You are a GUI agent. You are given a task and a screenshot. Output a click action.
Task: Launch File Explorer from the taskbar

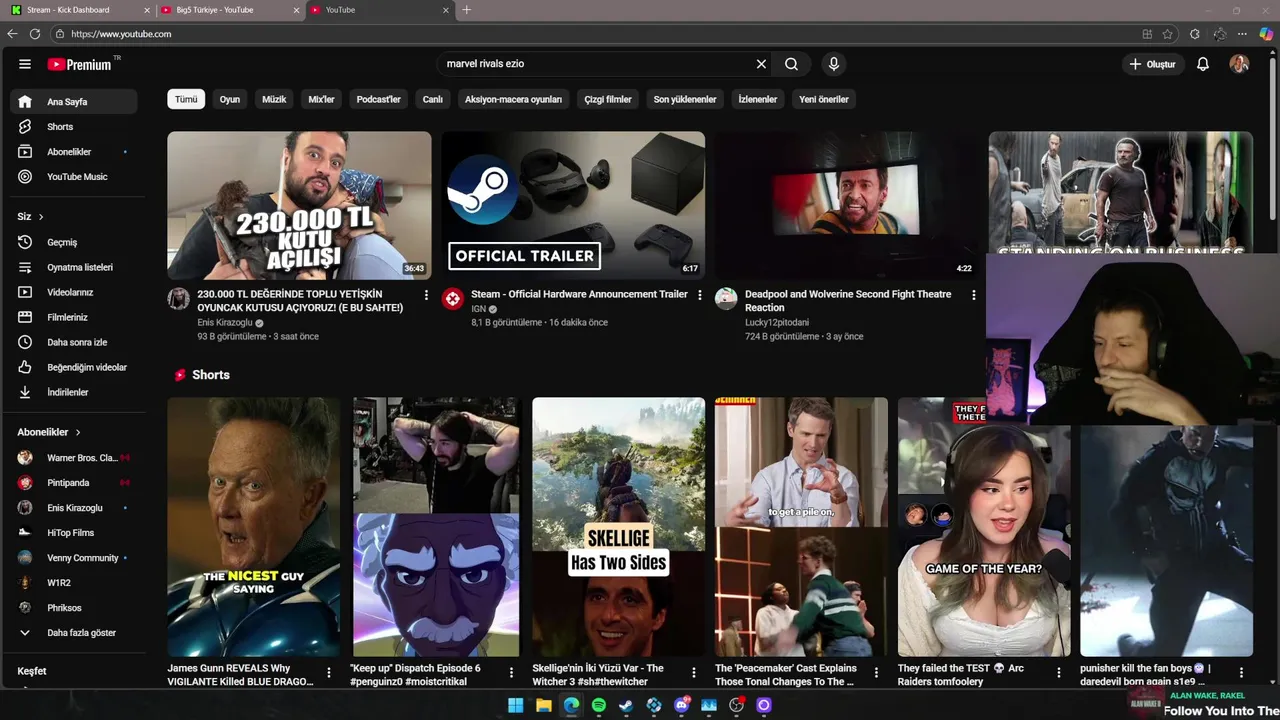tap(543, 705)
